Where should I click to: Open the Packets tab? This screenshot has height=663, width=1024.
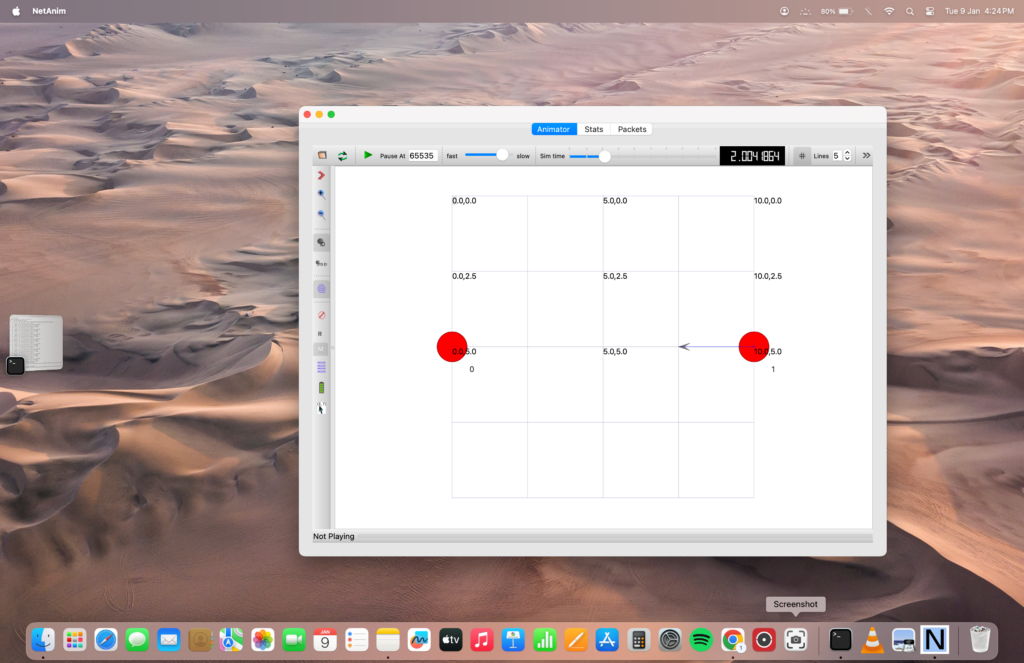click(x=632, y=129)
